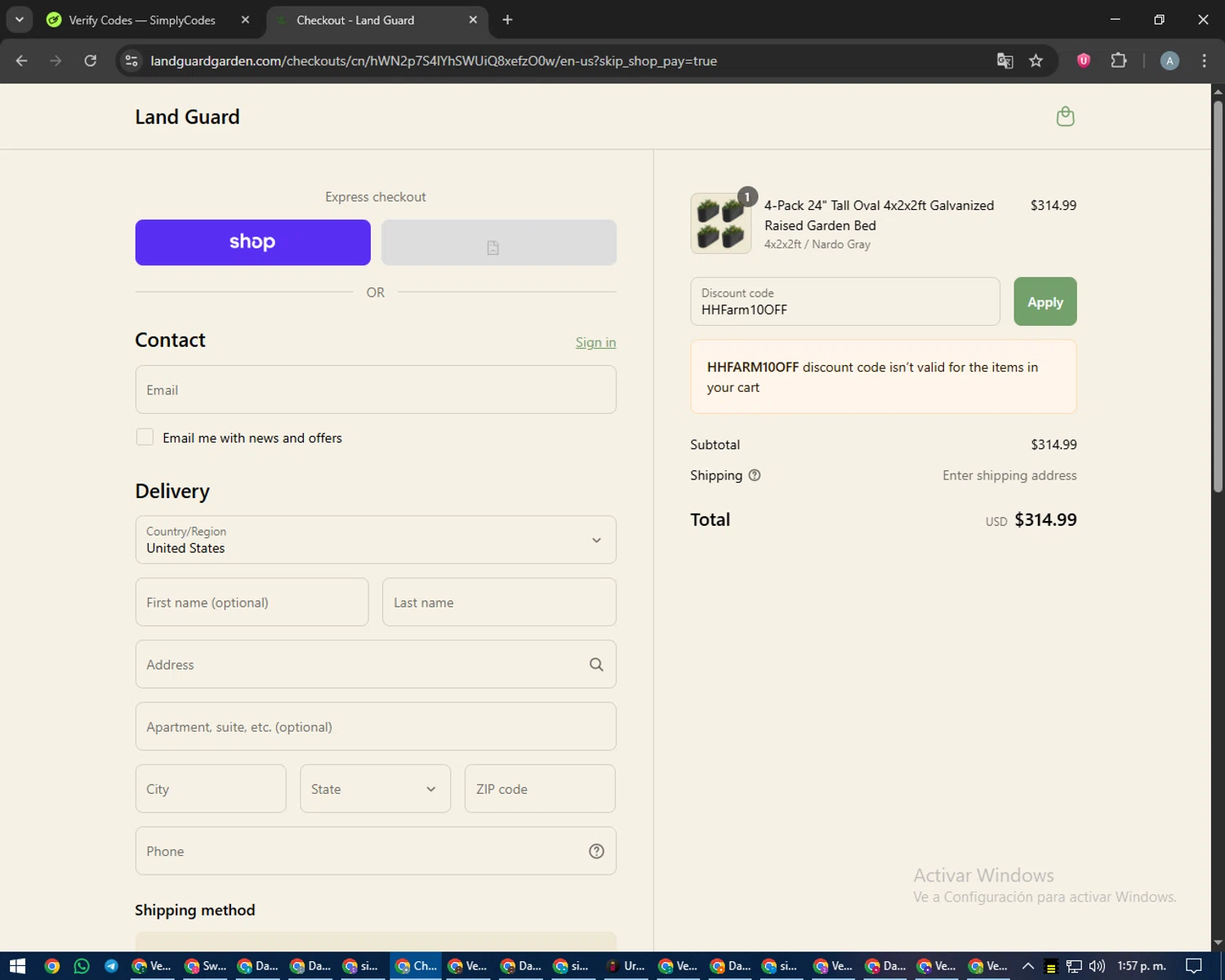Toggle Email me with news and offers
The width and height of the screenshot is (1225, 980).
[145, 437]
